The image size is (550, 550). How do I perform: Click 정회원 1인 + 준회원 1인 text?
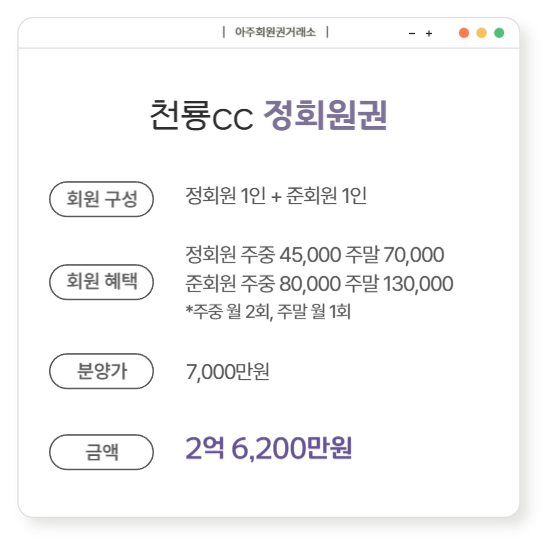click(276, 195)
